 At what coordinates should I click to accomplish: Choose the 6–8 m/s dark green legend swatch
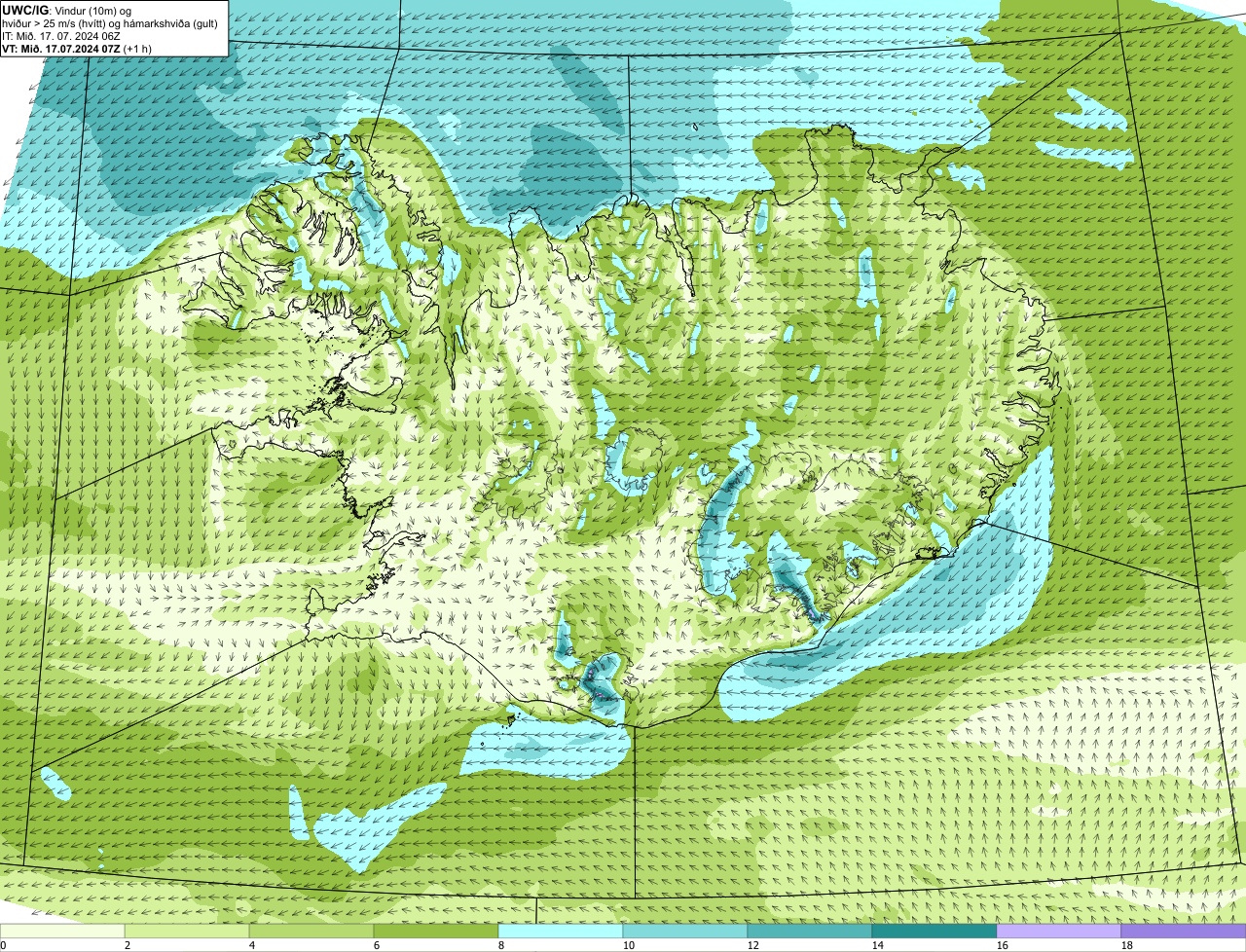[436, 931]
